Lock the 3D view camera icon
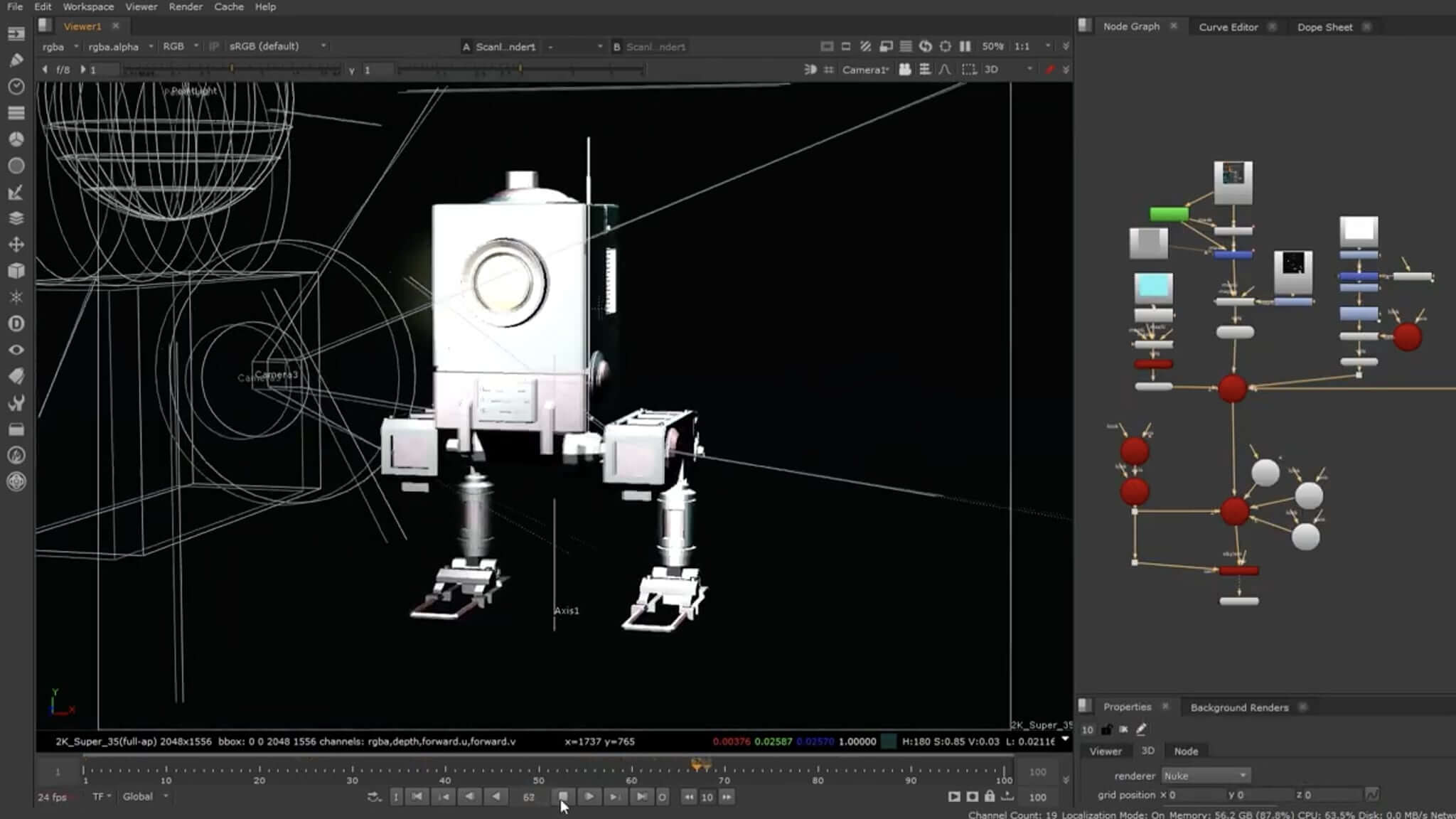 (x=904, y=70)
